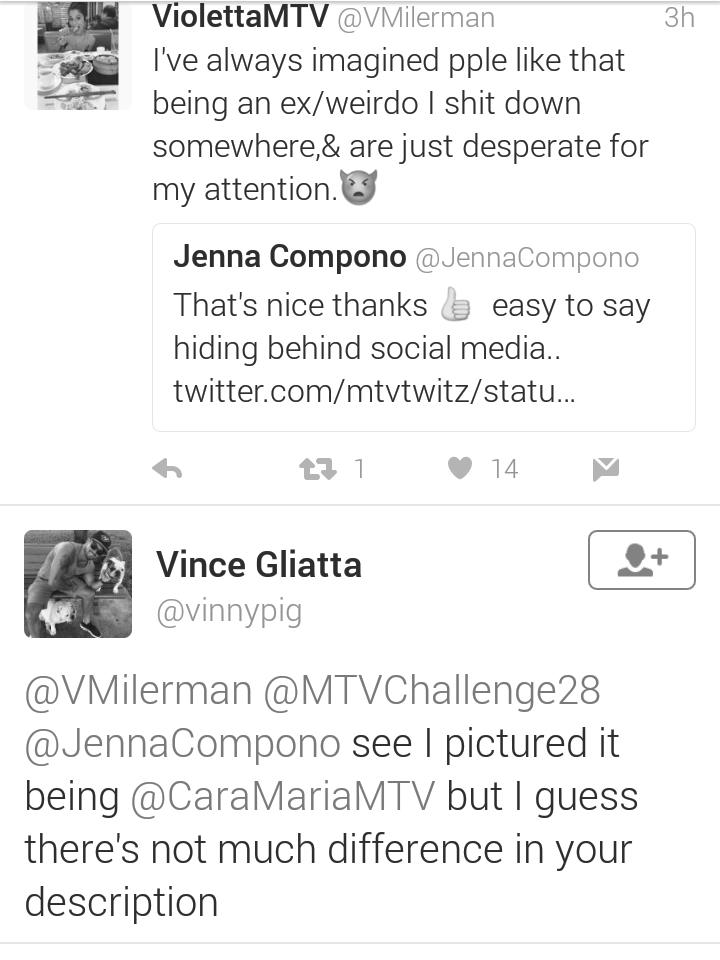Image resolution: width=720 pixels, height=960 pixels.
Task: Open the VioletteMTV display name
Action: pos(241,17)
